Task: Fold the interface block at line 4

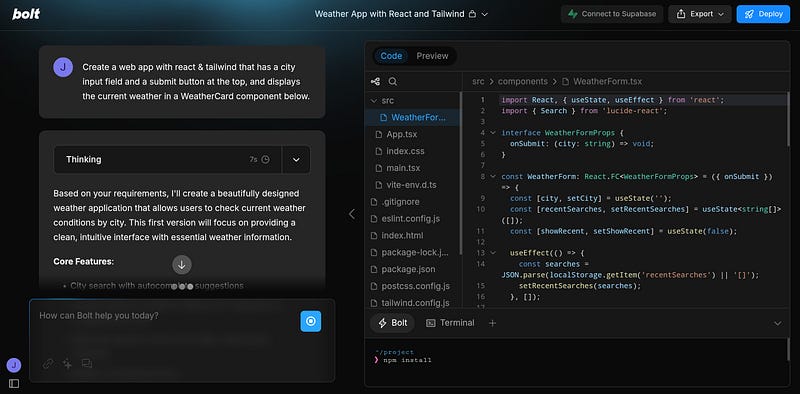Action: coord(493,133)
